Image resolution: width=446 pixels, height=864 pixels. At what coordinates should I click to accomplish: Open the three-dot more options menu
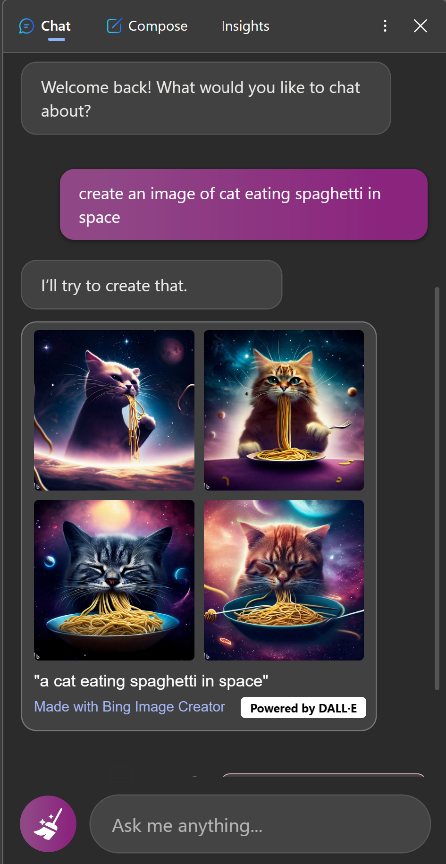(385, 26)
